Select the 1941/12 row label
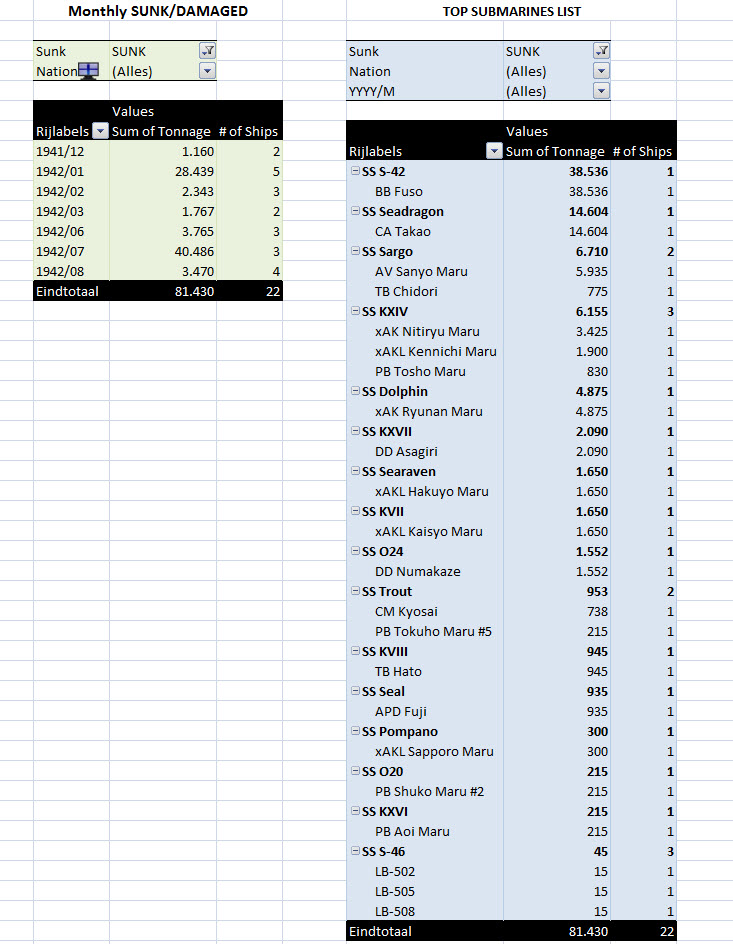The height and width of the screenshot is (944, 733). [x=71, y=151]
